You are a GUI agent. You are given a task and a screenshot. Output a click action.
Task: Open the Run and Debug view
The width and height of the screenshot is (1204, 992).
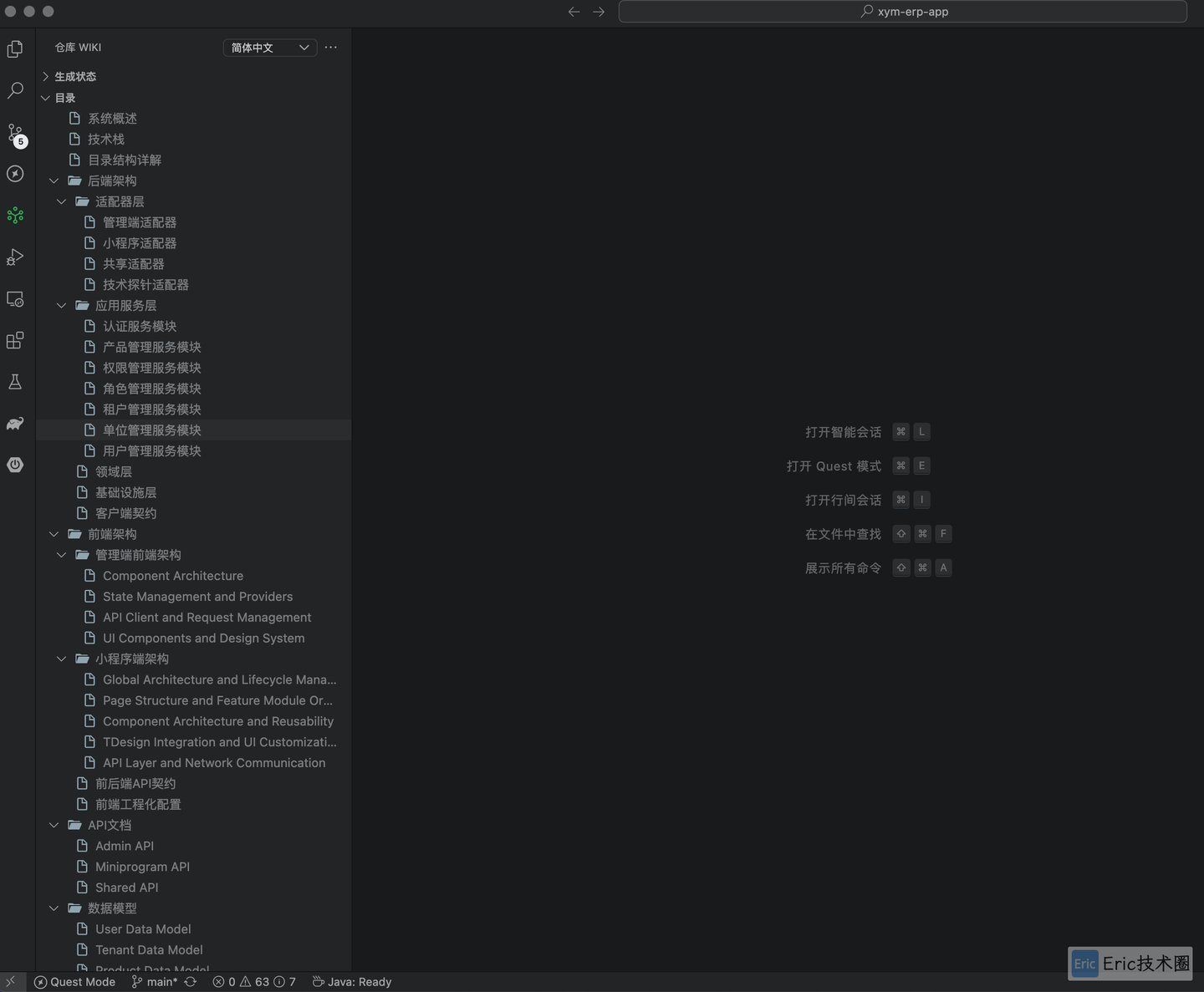[15, 257]
